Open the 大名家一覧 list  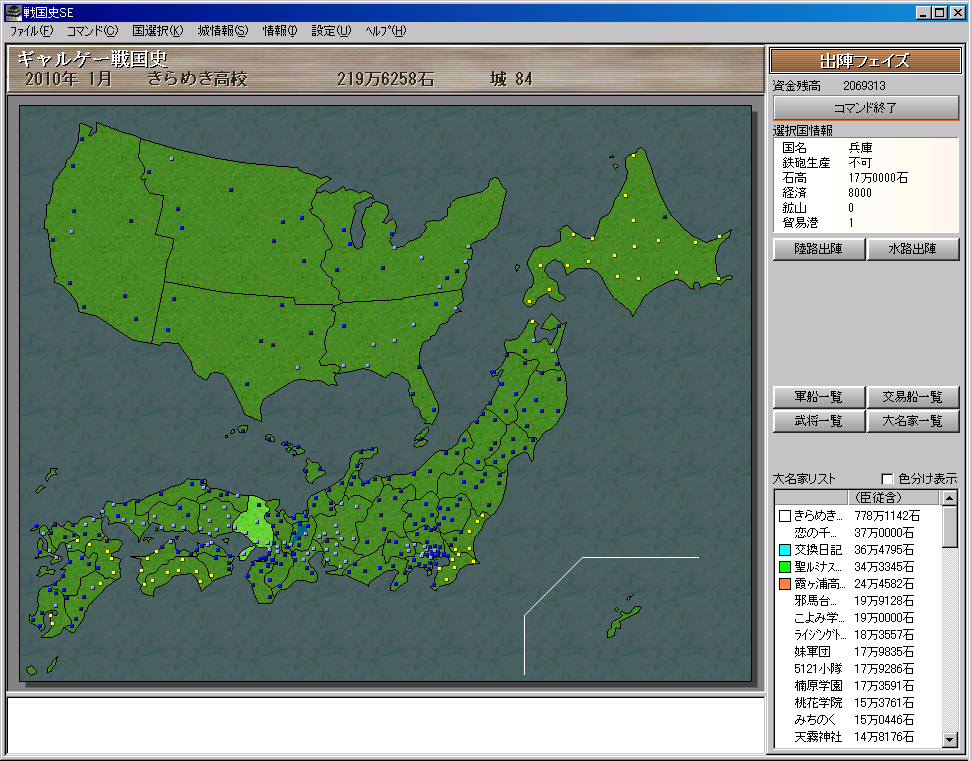click(912, 421)
